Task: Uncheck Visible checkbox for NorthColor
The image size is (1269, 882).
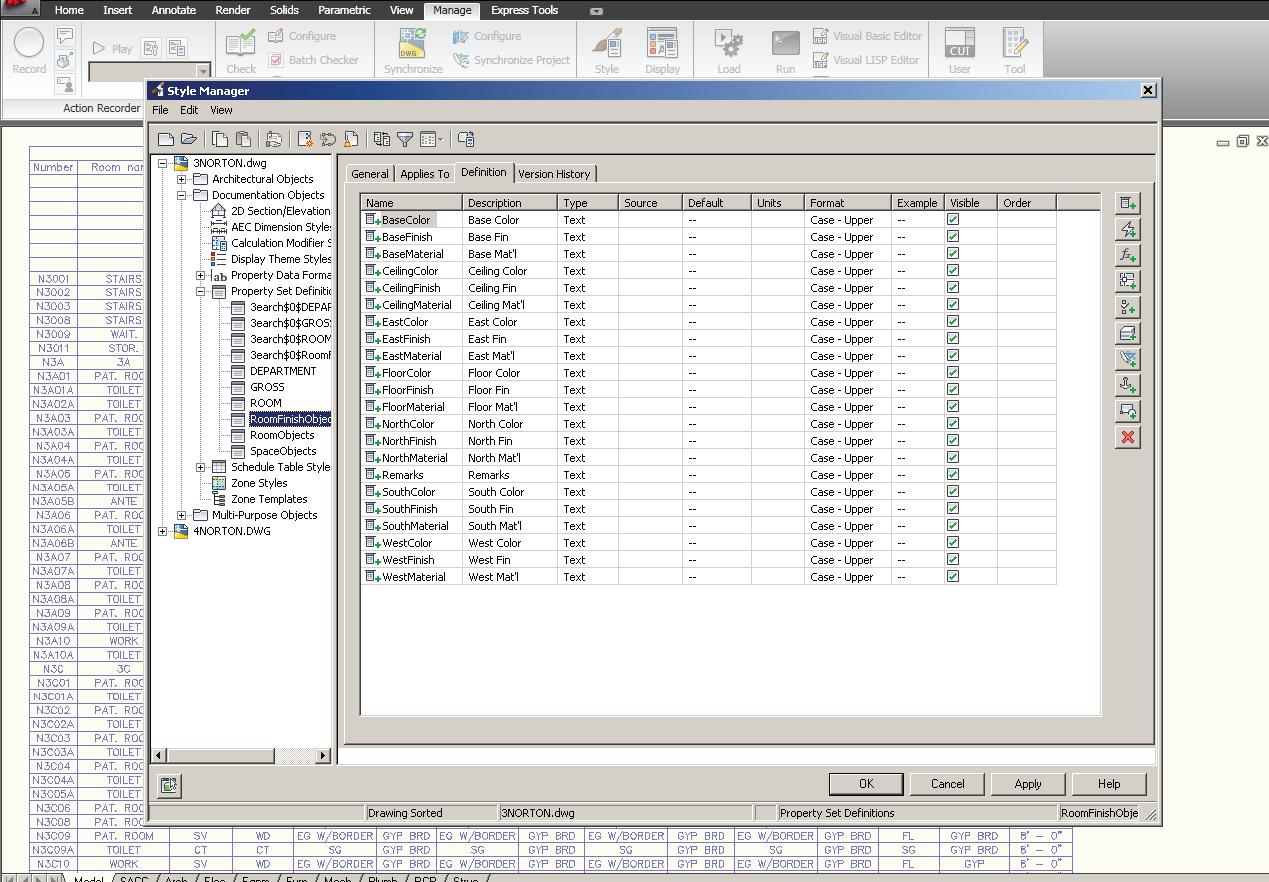Action: tap(953, 423)
